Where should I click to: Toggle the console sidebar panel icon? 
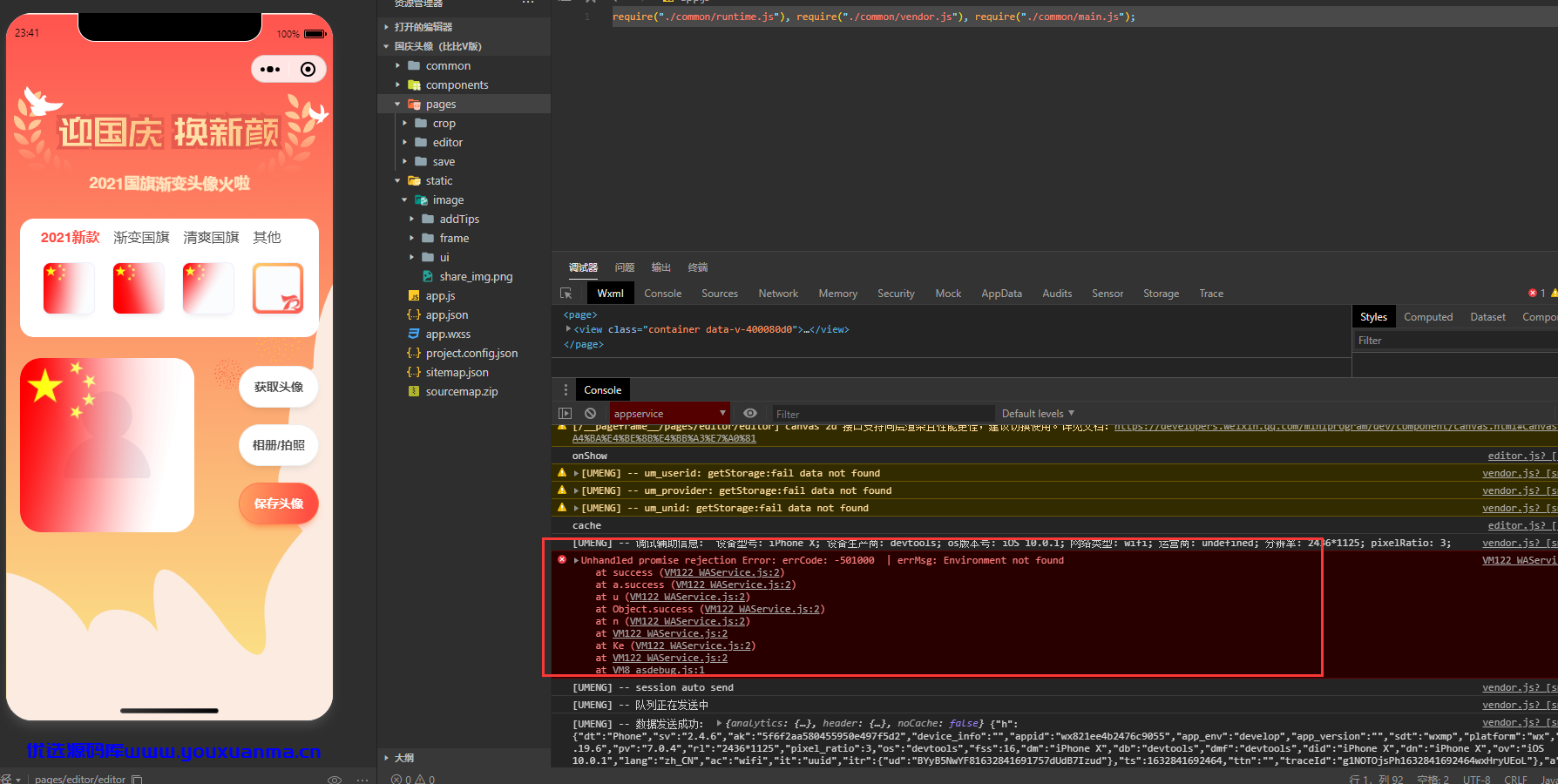(566, 414)
